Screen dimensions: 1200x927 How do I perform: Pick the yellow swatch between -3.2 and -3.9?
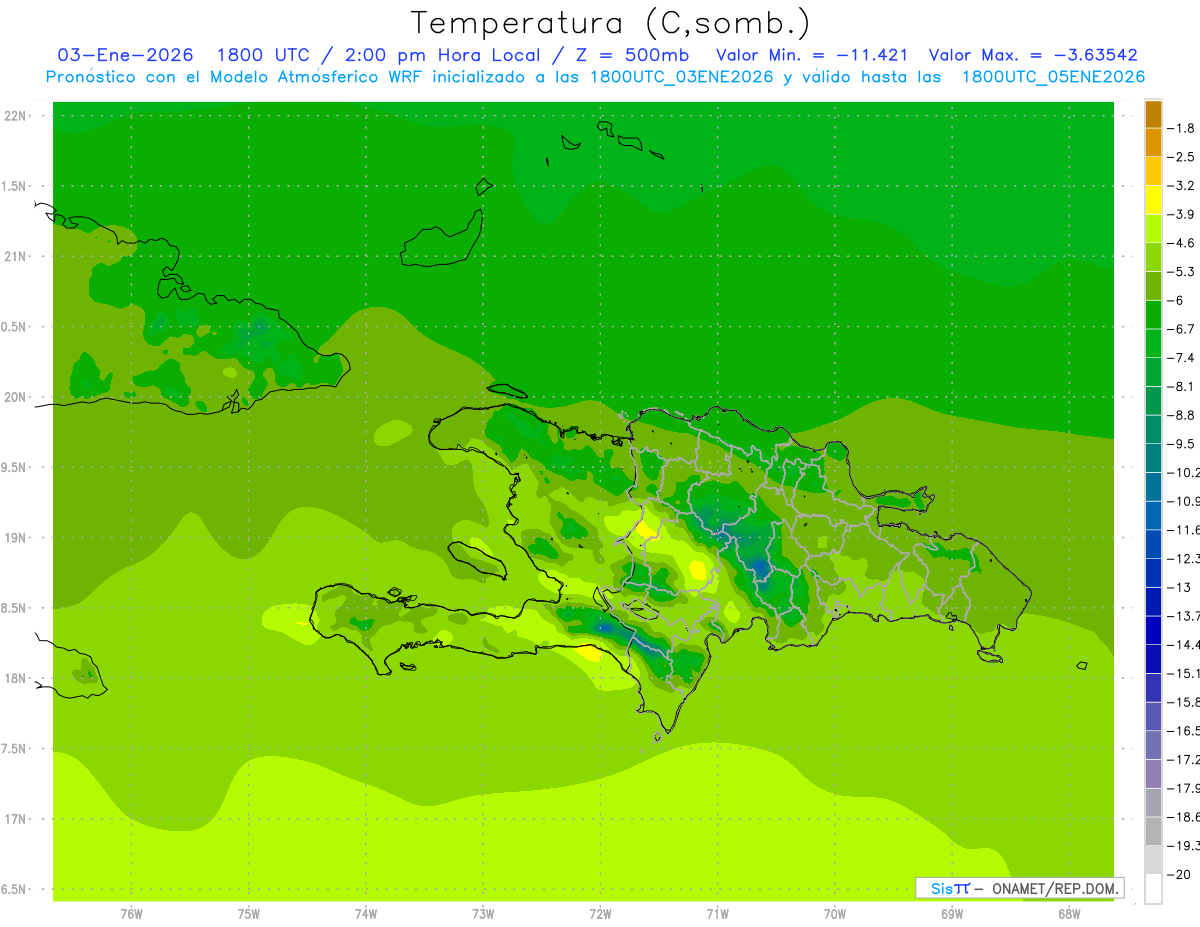(x=1153, y=200)
